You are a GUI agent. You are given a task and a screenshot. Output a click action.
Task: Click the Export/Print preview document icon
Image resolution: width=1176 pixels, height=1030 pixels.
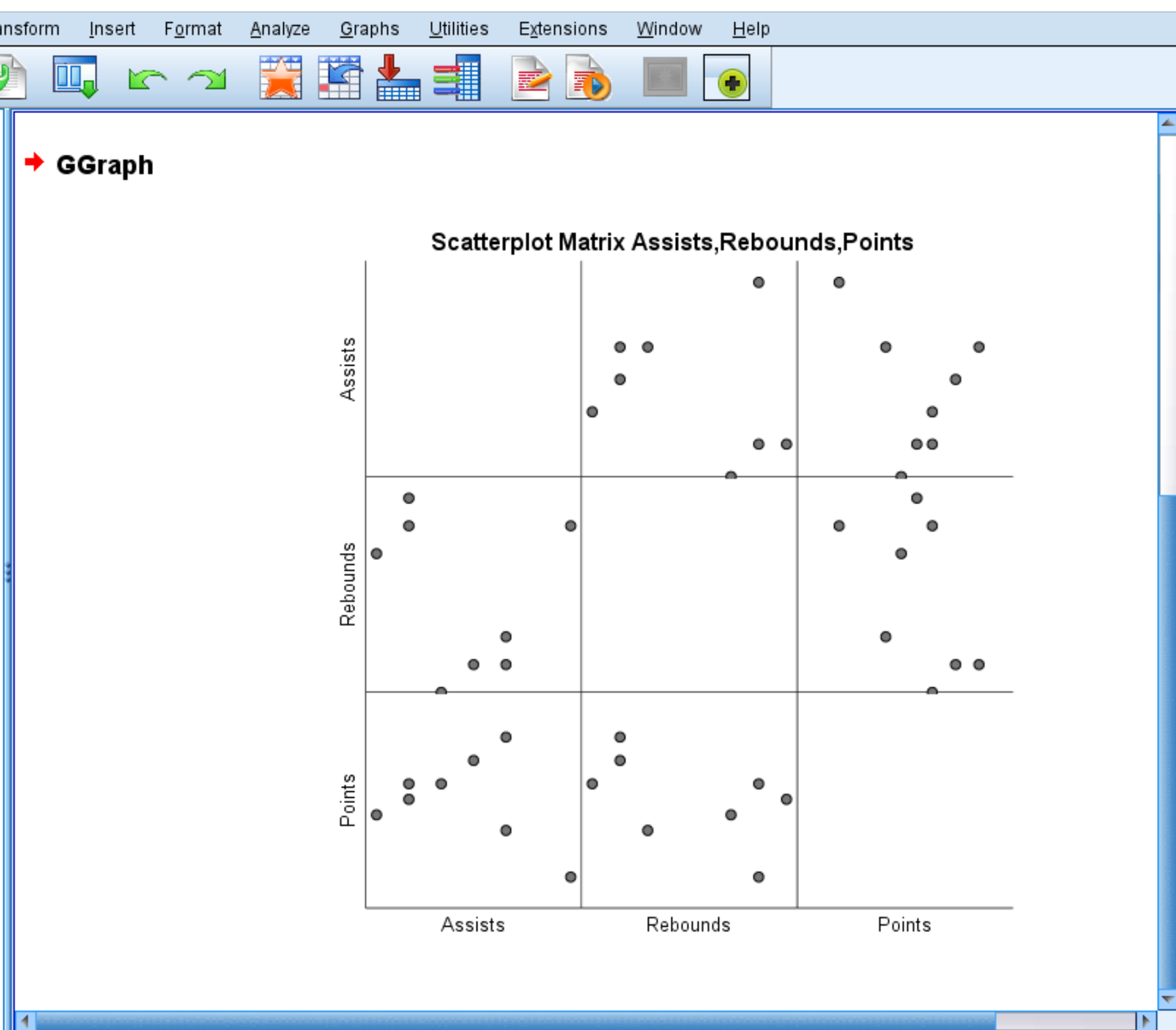11,78
